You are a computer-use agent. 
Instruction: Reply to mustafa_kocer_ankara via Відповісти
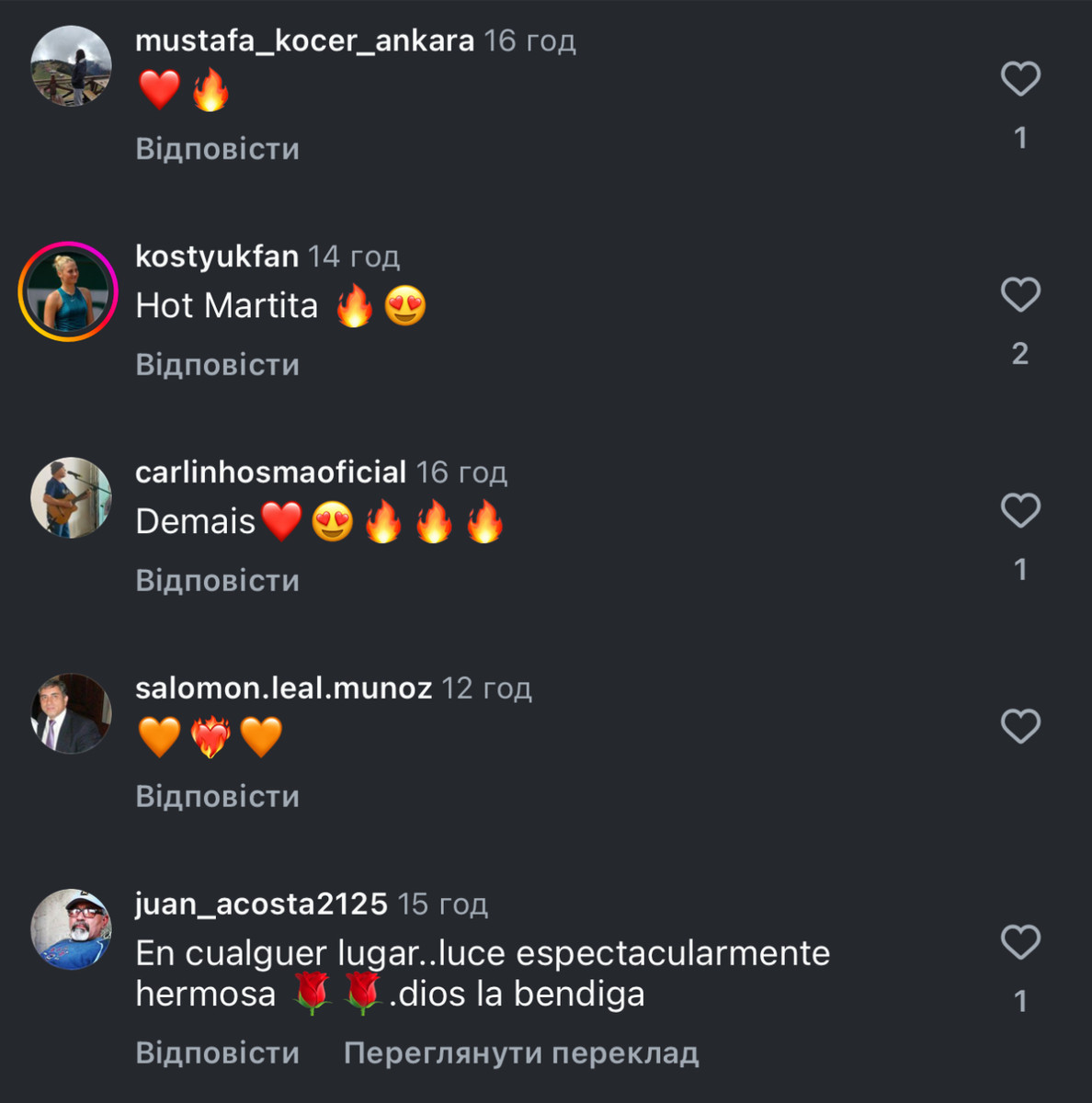click(217, 149)
